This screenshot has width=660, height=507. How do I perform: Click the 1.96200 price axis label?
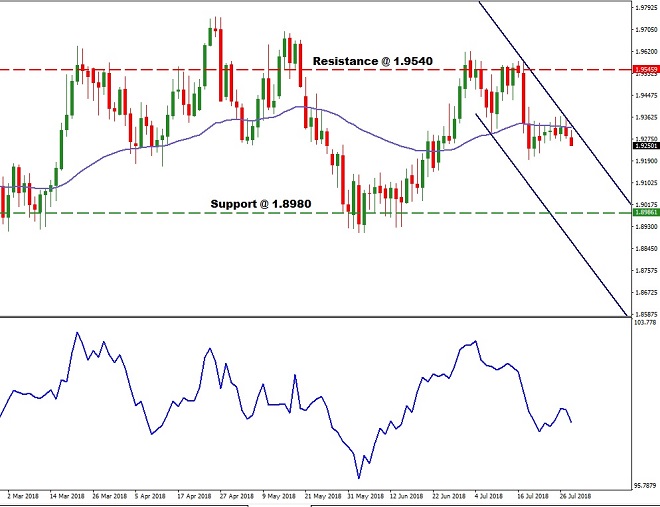point(647,51)
